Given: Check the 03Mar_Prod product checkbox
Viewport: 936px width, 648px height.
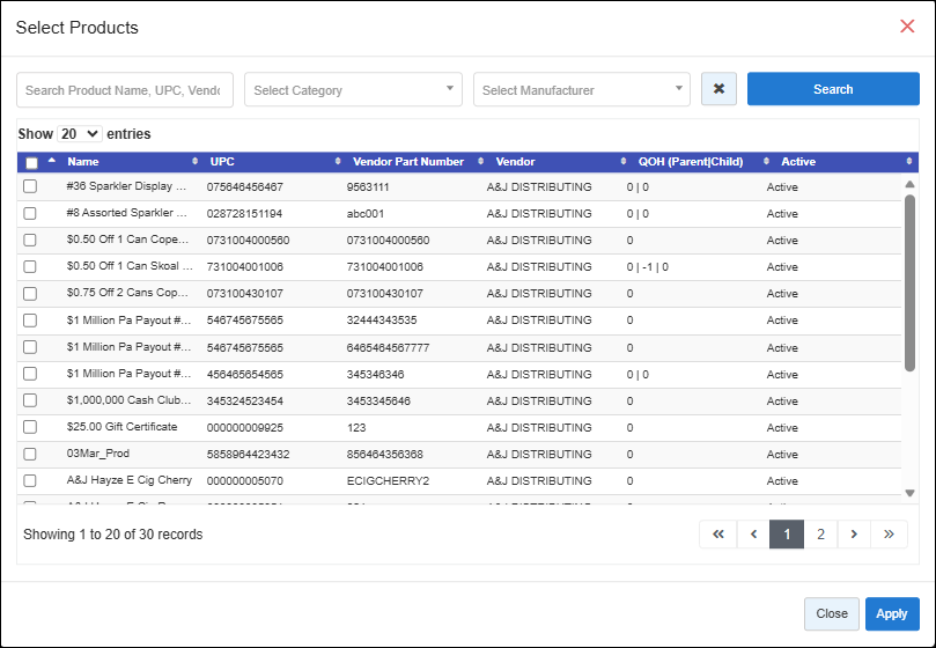Looking at the screenshot, I should pos(30,453).
